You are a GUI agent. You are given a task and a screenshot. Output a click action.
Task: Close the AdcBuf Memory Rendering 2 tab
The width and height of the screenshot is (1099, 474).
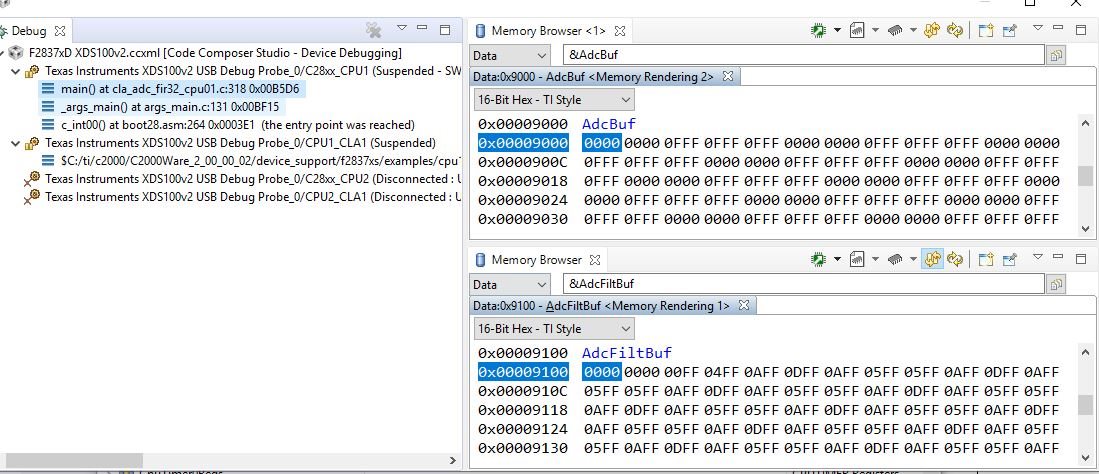[728, 76]
